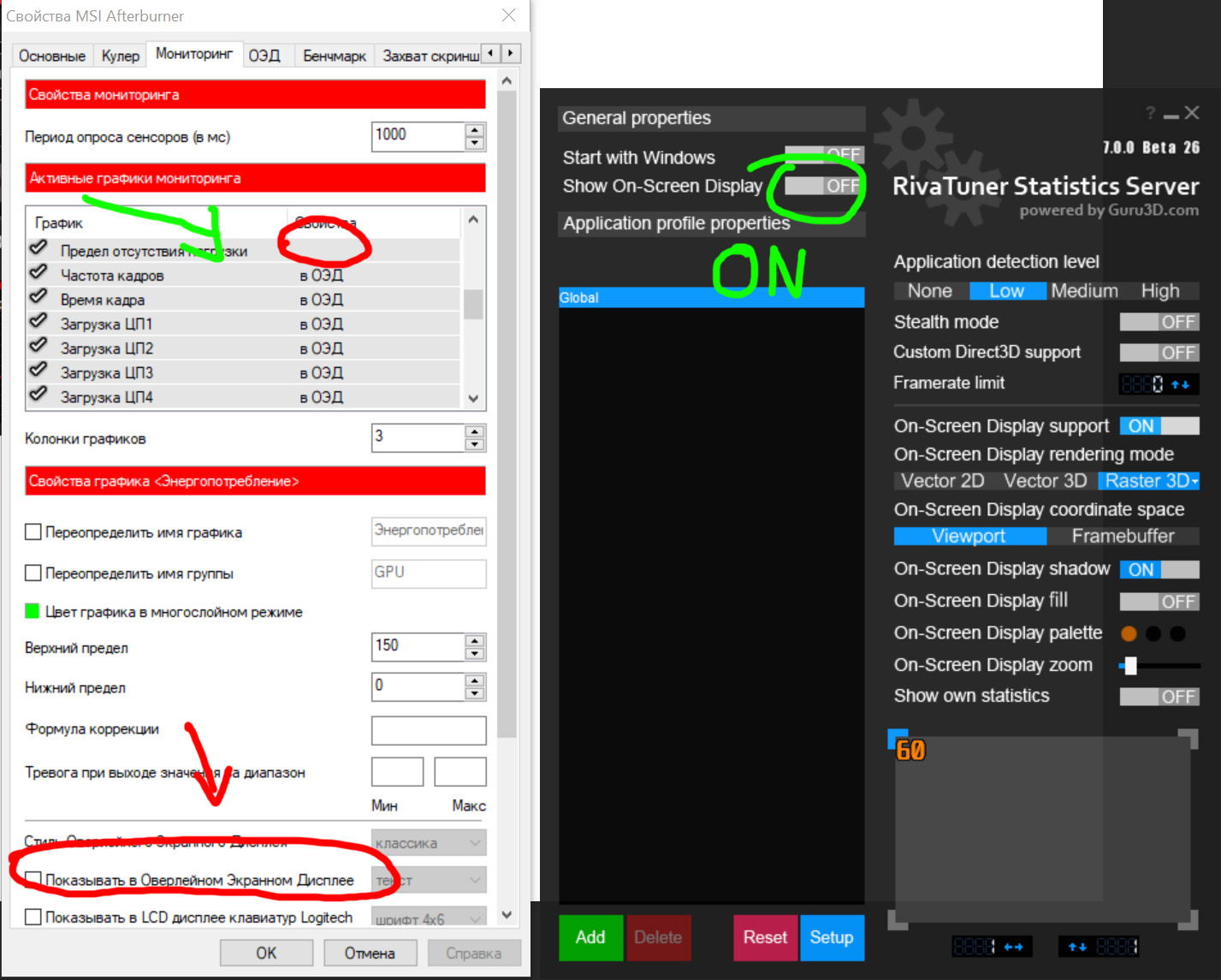Click the Afterburner properties pane scroll-down arrow
This screenshot has height=980, width=1221.
pyautogui.click(x=507, y=915)
